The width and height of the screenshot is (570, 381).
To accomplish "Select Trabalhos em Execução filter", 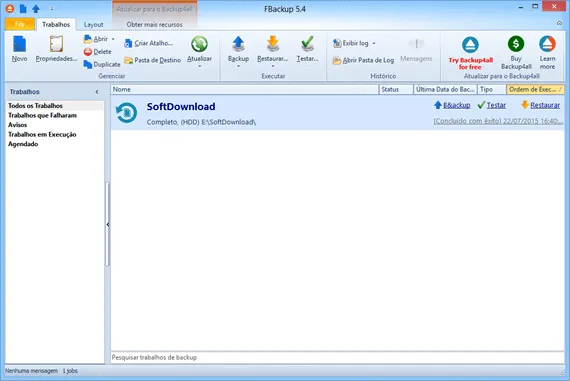I will coord(42,134).
